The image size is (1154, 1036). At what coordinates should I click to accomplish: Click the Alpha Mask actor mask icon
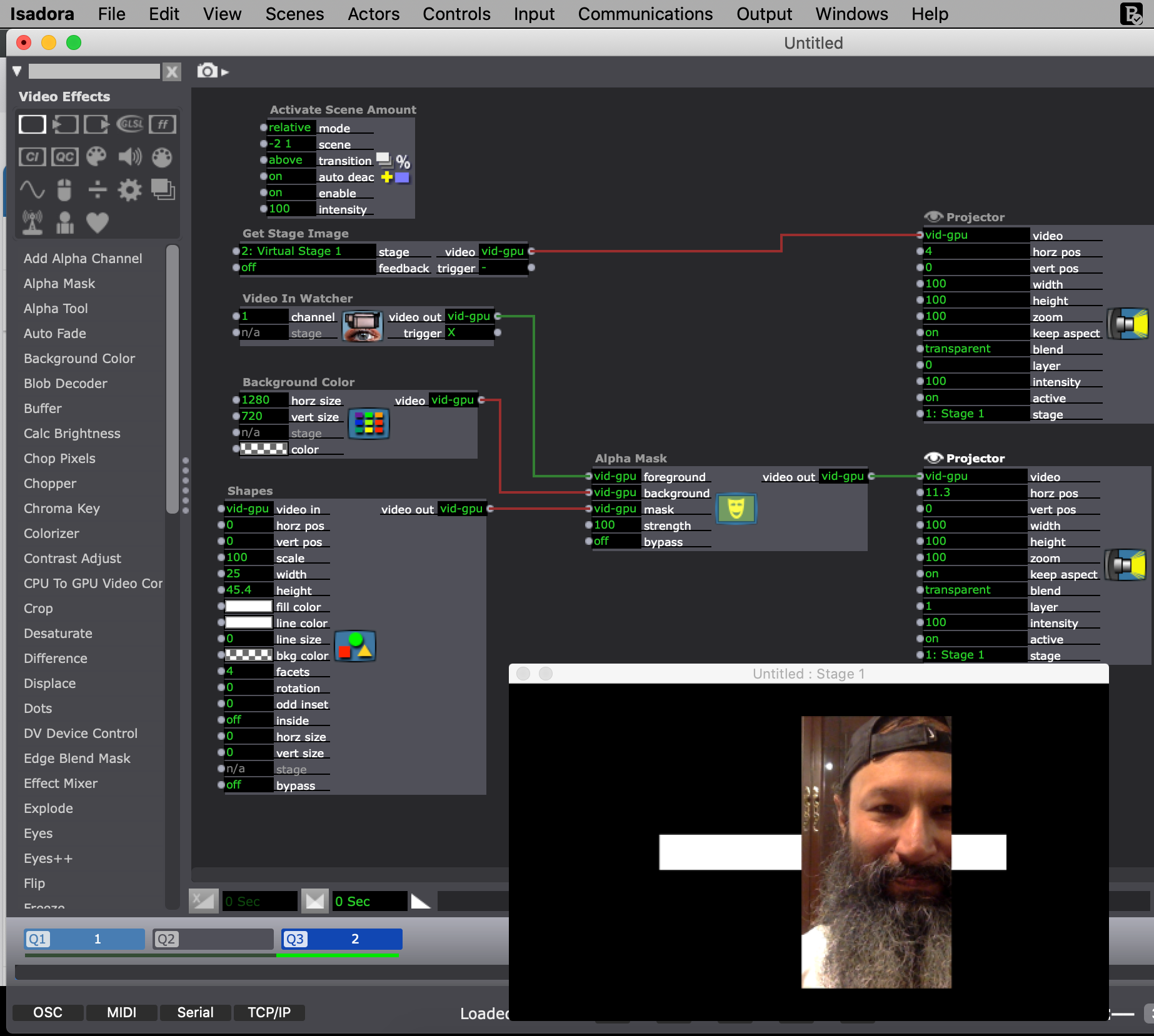(x=736, y=509)
